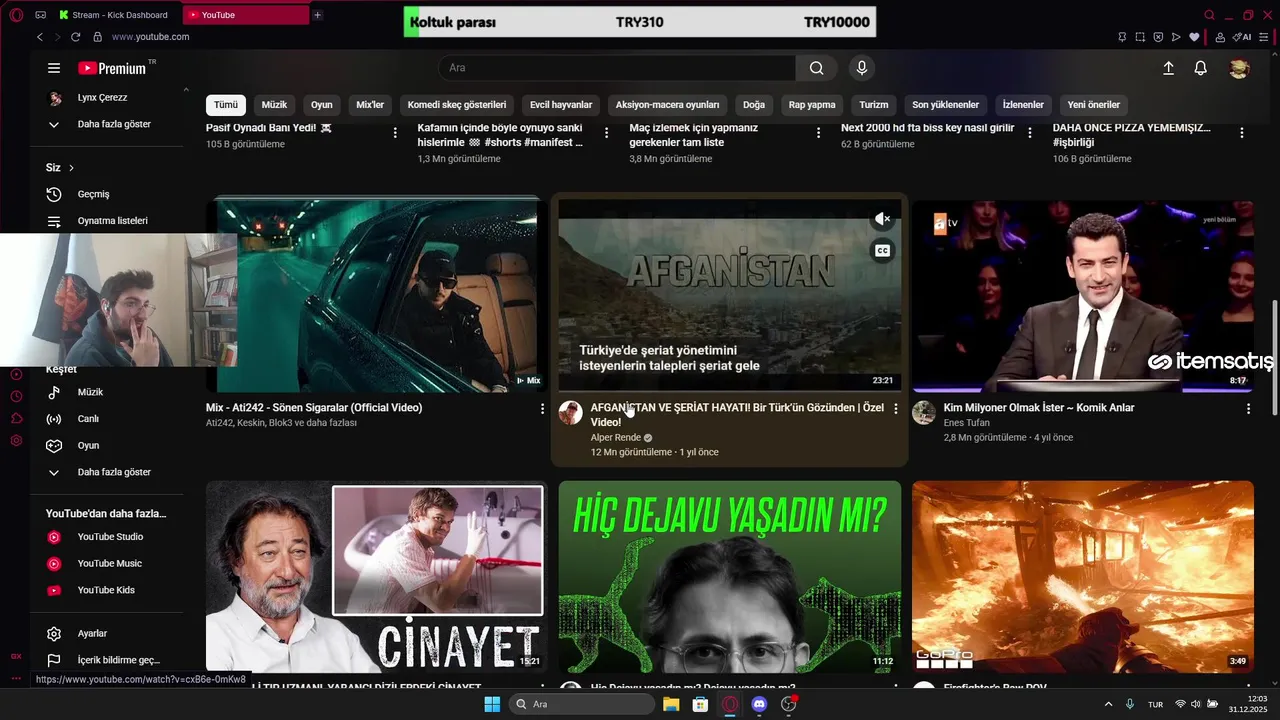Open YouTube notifications bell
Viewport: 1280px width, 720px height.
pos(1201,68)
